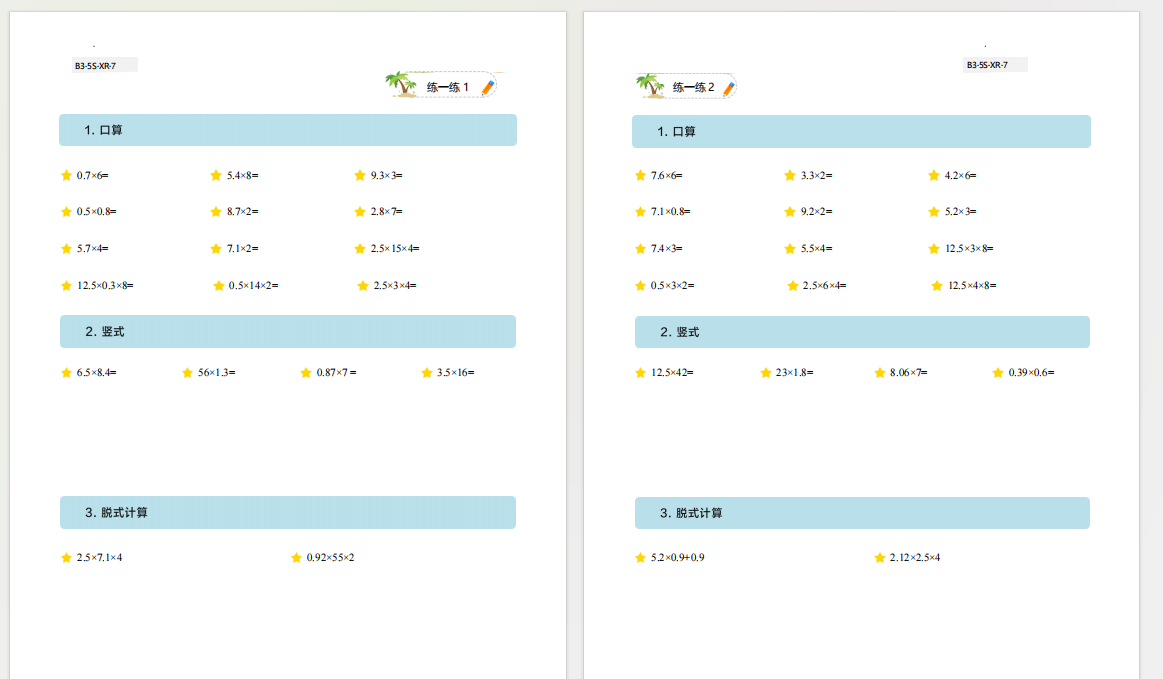
Task: Click the palm tree icon beside 练一练 1
Action: [x=402, y=85]
